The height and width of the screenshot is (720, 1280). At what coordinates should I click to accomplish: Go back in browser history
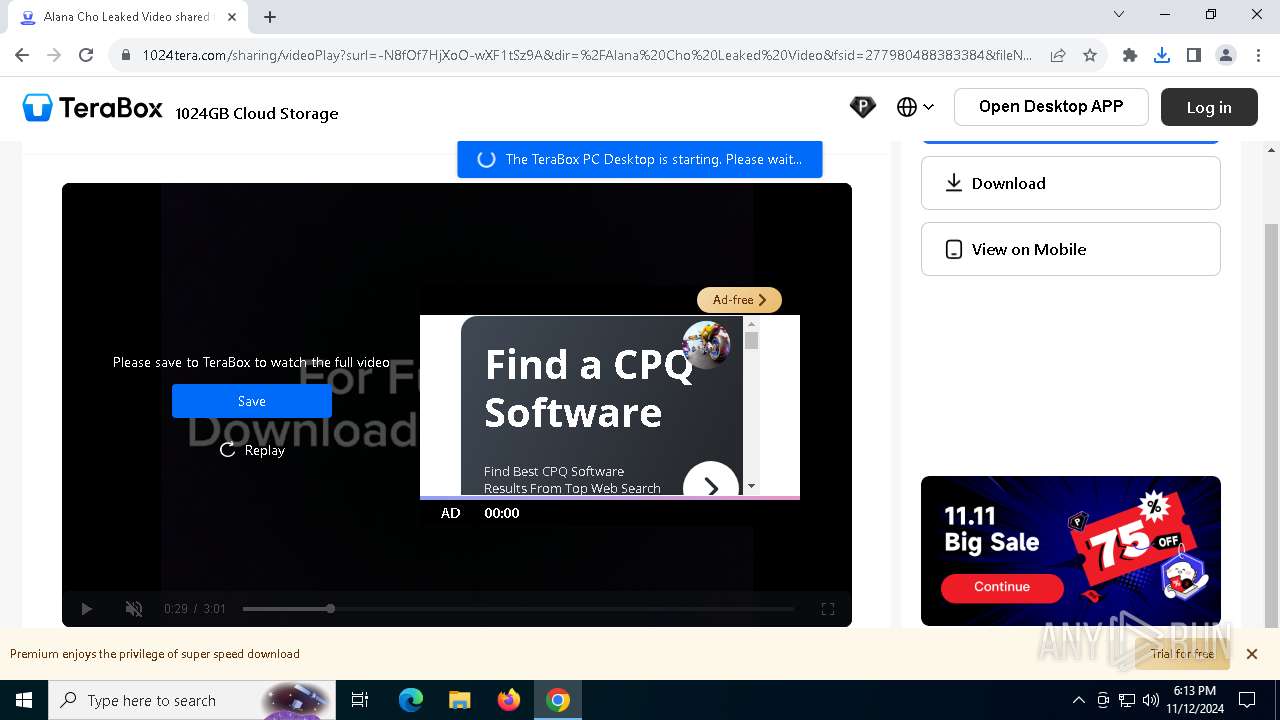coord(22,55)
